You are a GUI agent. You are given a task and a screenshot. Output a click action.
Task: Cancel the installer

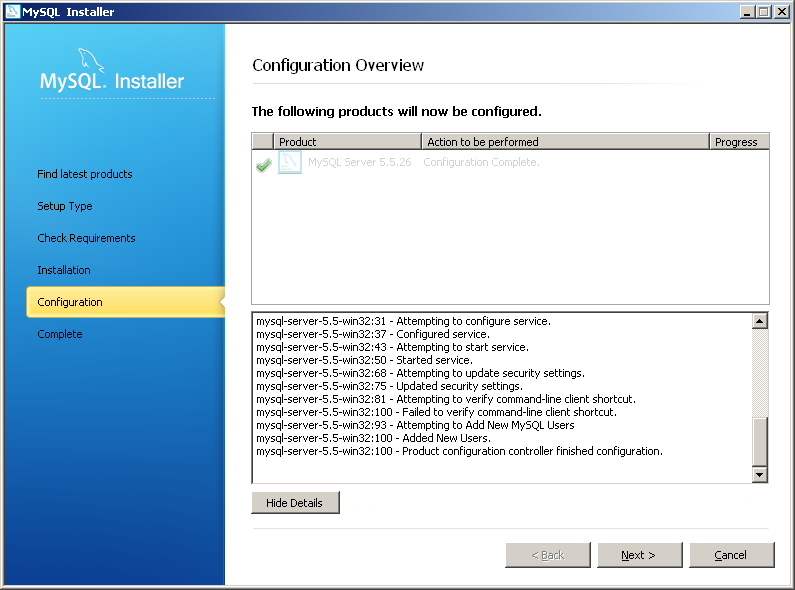(x=732, y=555)
